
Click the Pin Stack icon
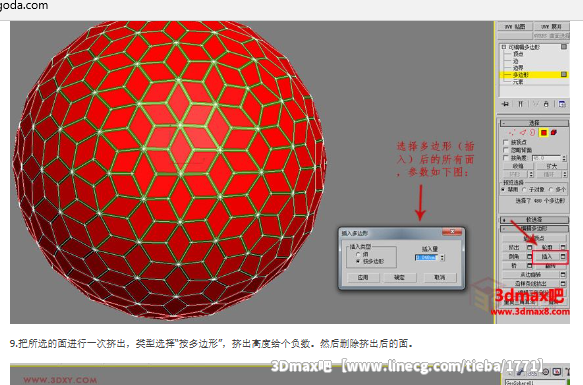tap(505, 104)
